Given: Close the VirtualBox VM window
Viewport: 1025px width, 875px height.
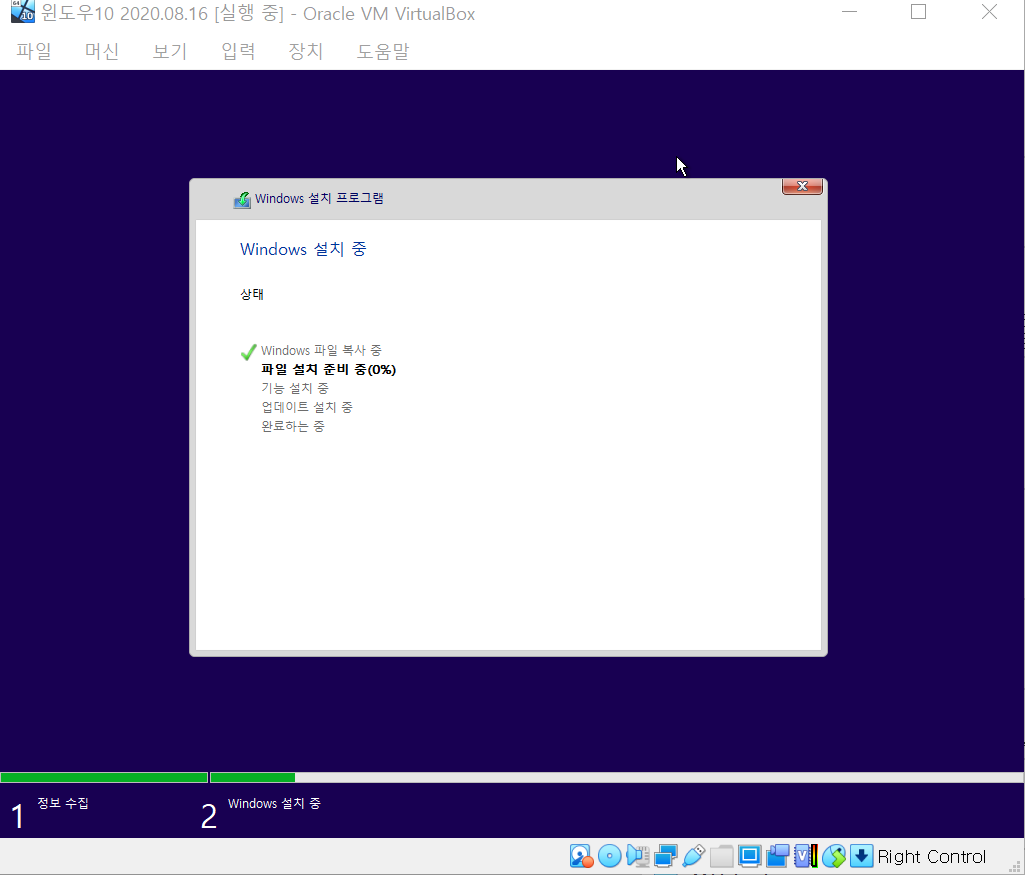Looking at the screenshot, I should (x=989, y=12).
